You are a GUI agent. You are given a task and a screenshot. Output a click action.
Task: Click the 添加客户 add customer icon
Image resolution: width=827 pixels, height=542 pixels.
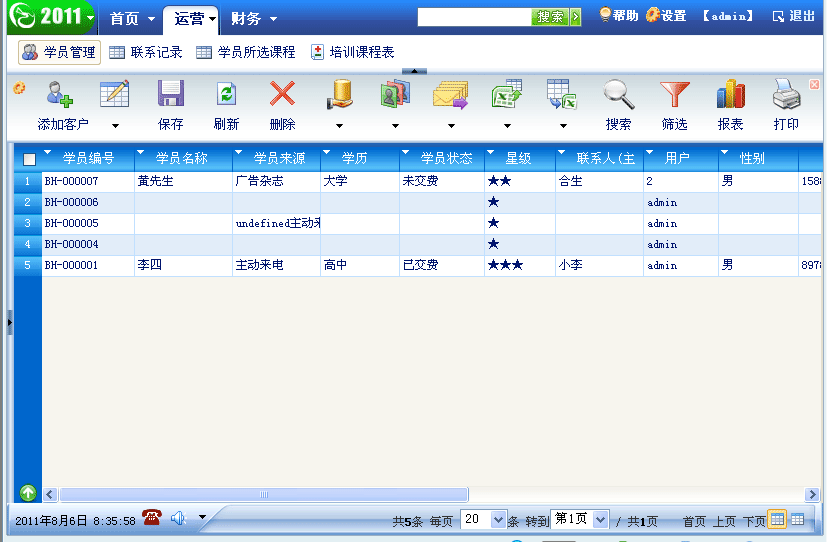pyautogui.click(x=60, y=94)
